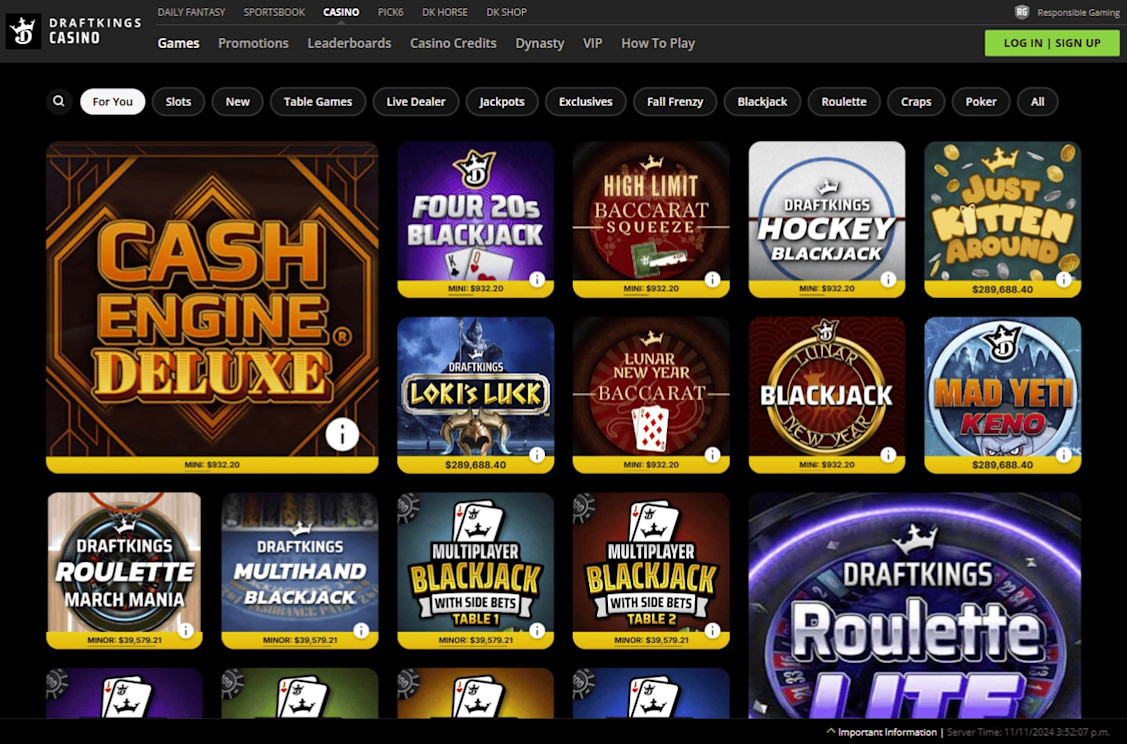Launch the Lunar New Year Baccarat tile
Image resolution: width=1127 pixels, height=744 pixels.
651,395
